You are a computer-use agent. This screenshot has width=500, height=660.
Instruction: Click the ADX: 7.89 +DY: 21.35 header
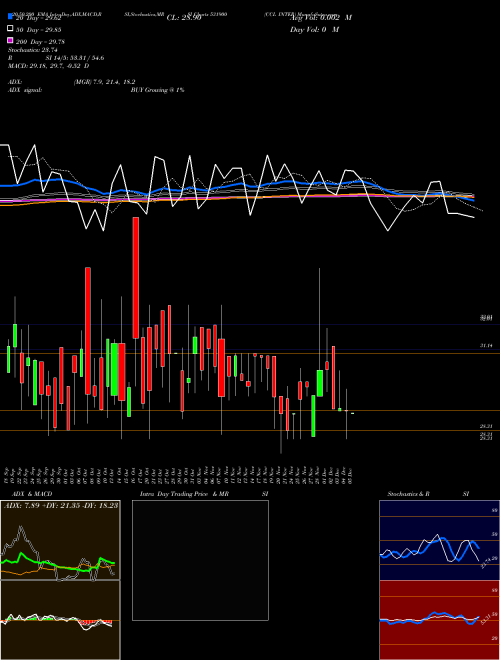point(61,505)
